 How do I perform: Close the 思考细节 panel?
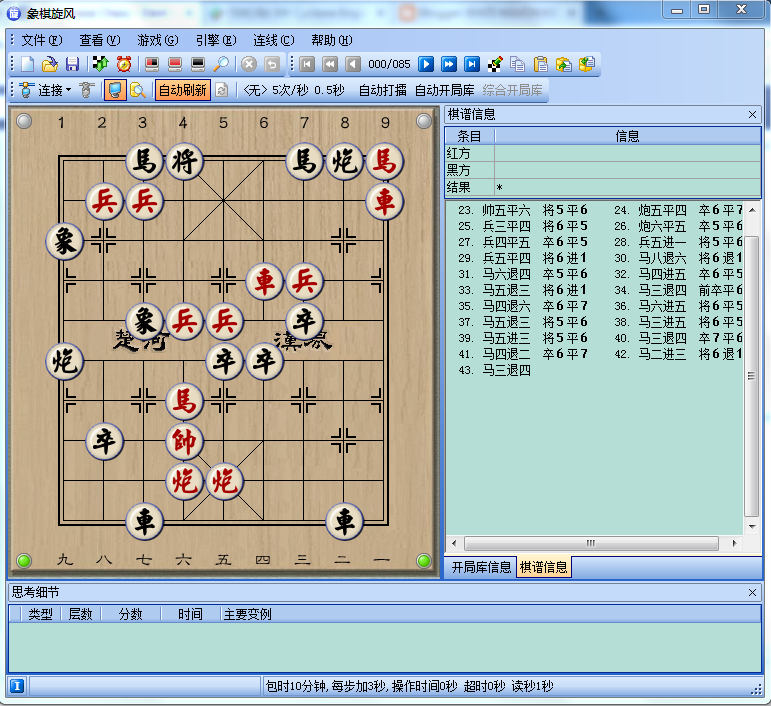752,593
